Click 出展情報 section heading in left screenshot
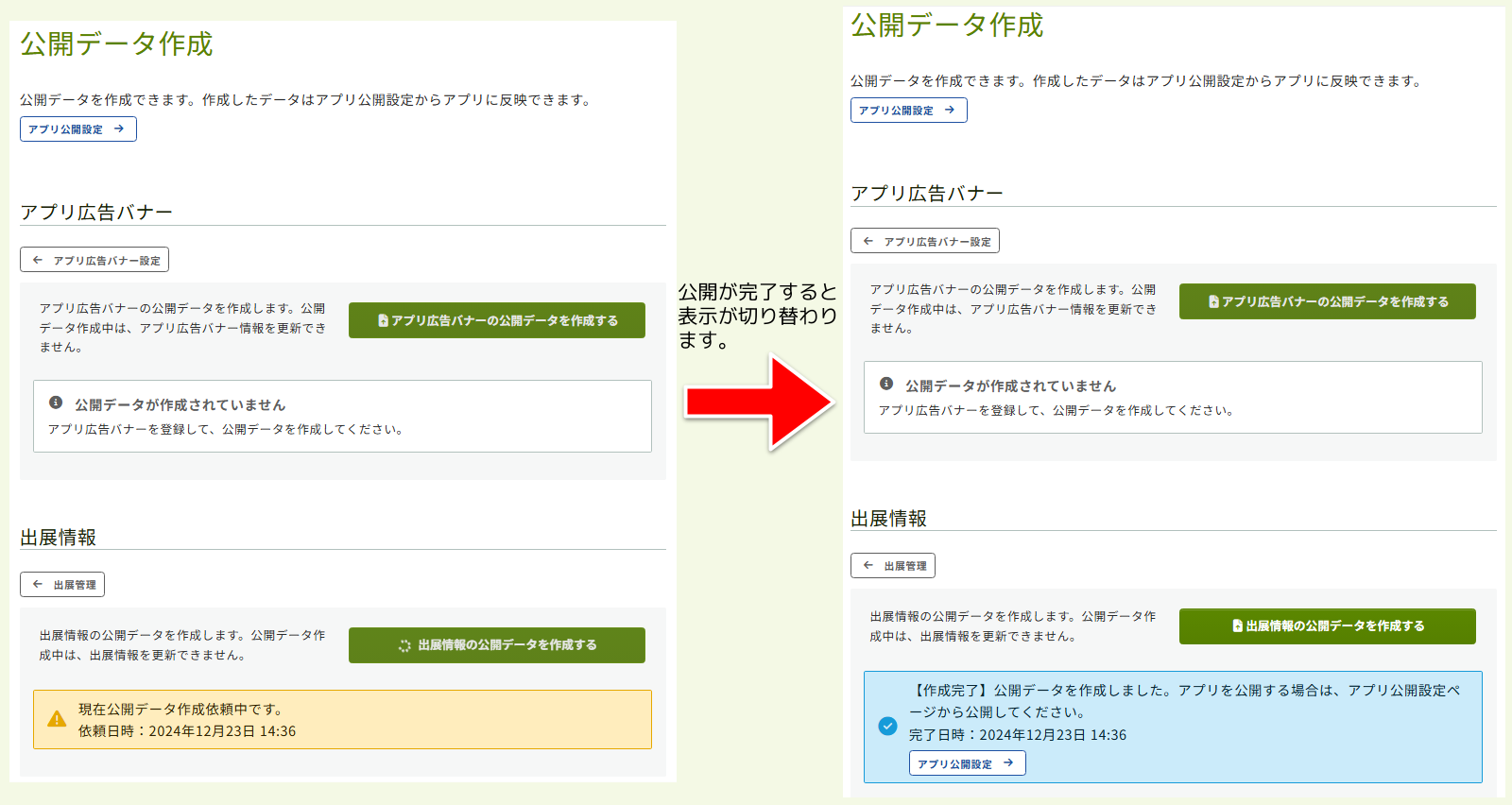Image resolution: width=1512 pixels, height=805 pixels. click(x=59, y=537)
